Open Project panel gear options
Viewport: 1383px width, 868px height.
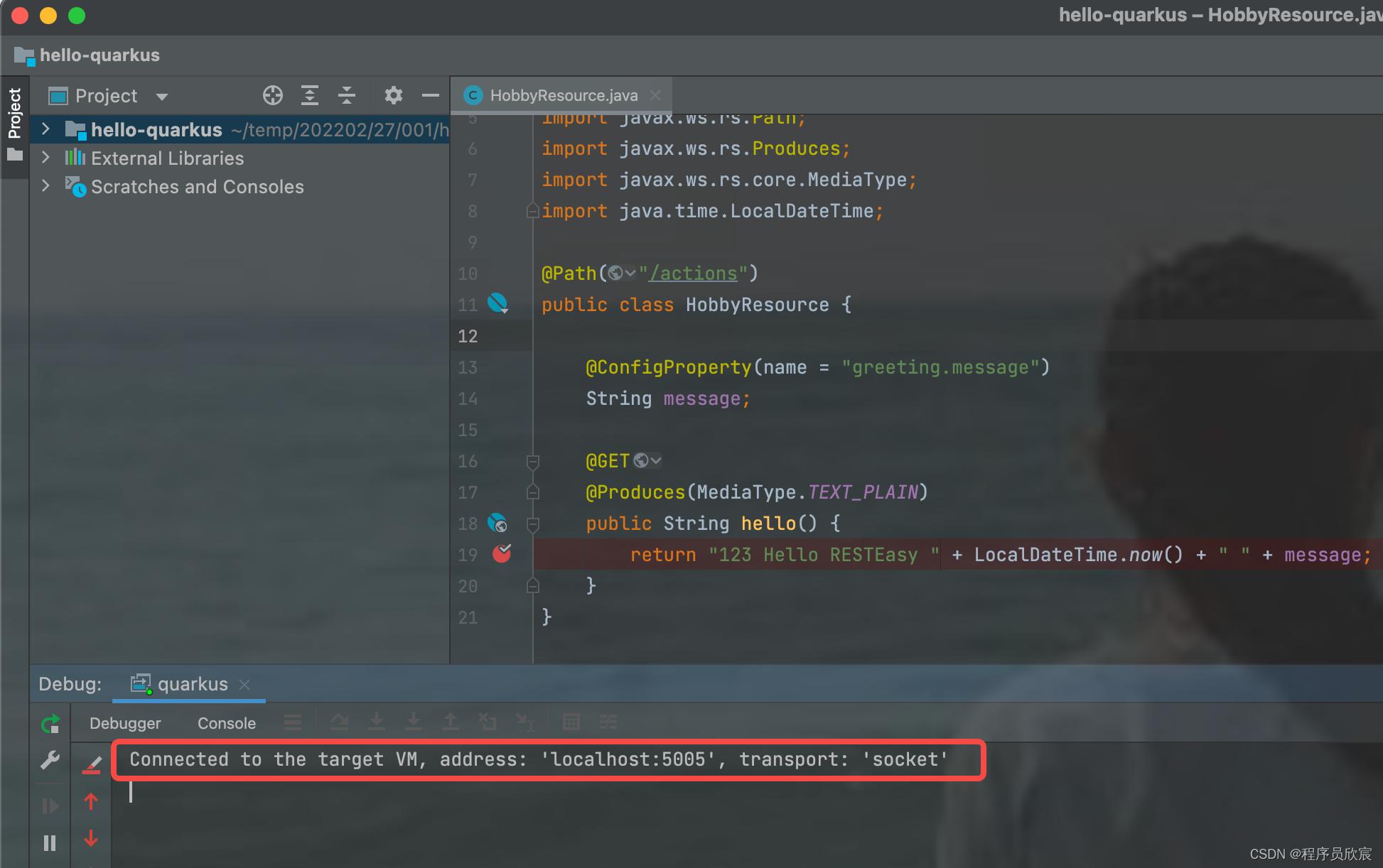coord(393,95)
